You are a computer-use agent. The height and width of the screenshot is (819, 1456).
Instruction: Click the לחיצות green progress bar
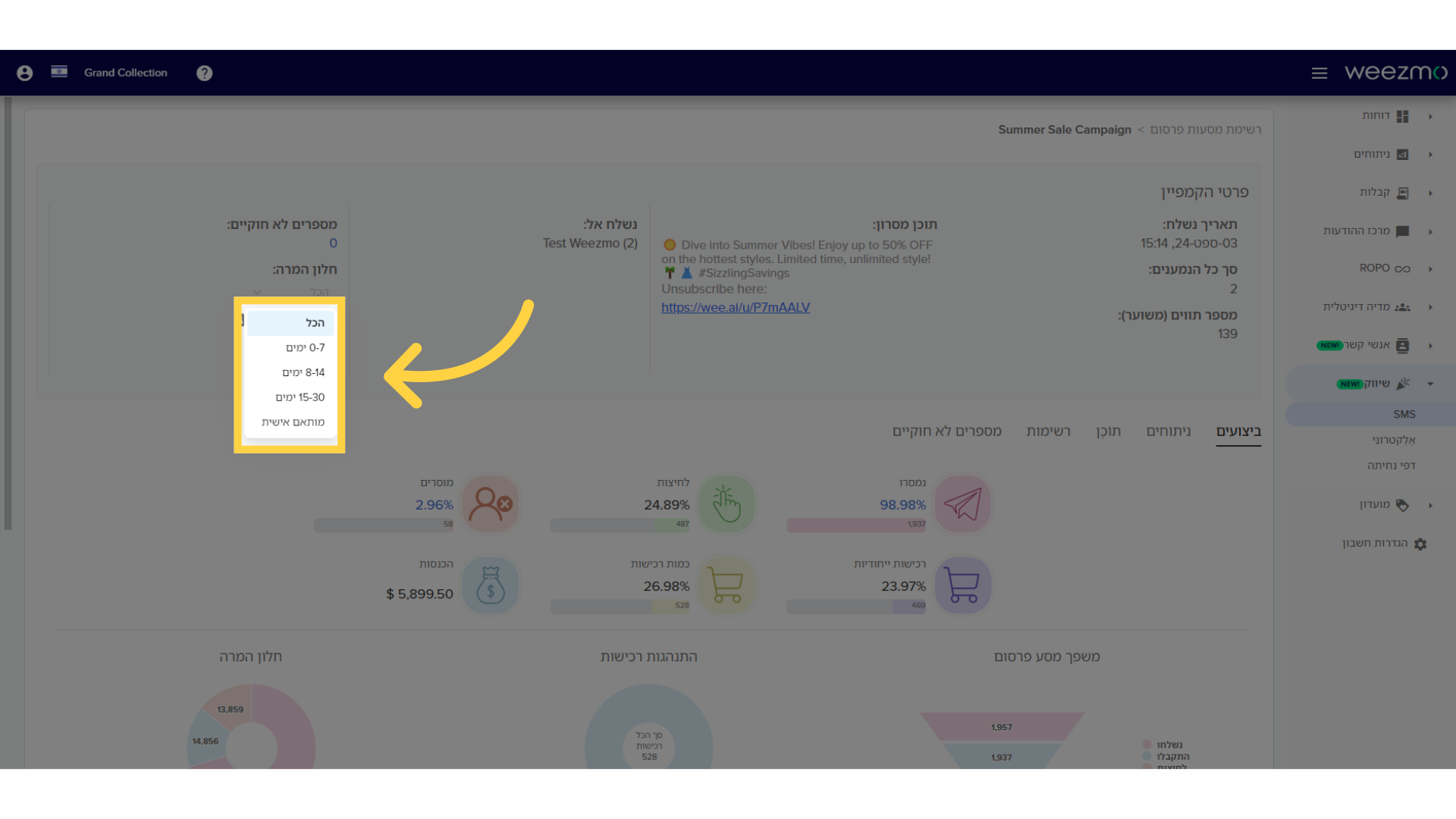[620, 525]
